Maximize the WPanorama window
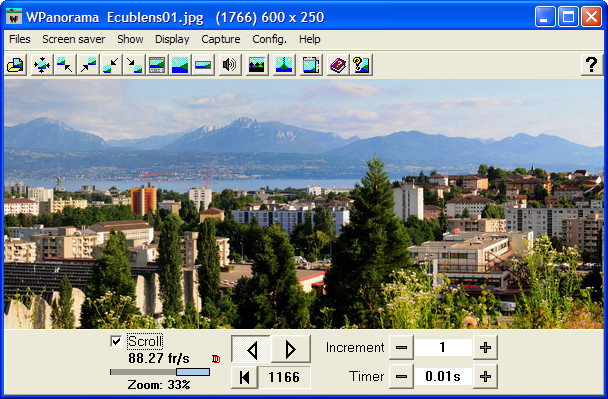 point(568,17)
